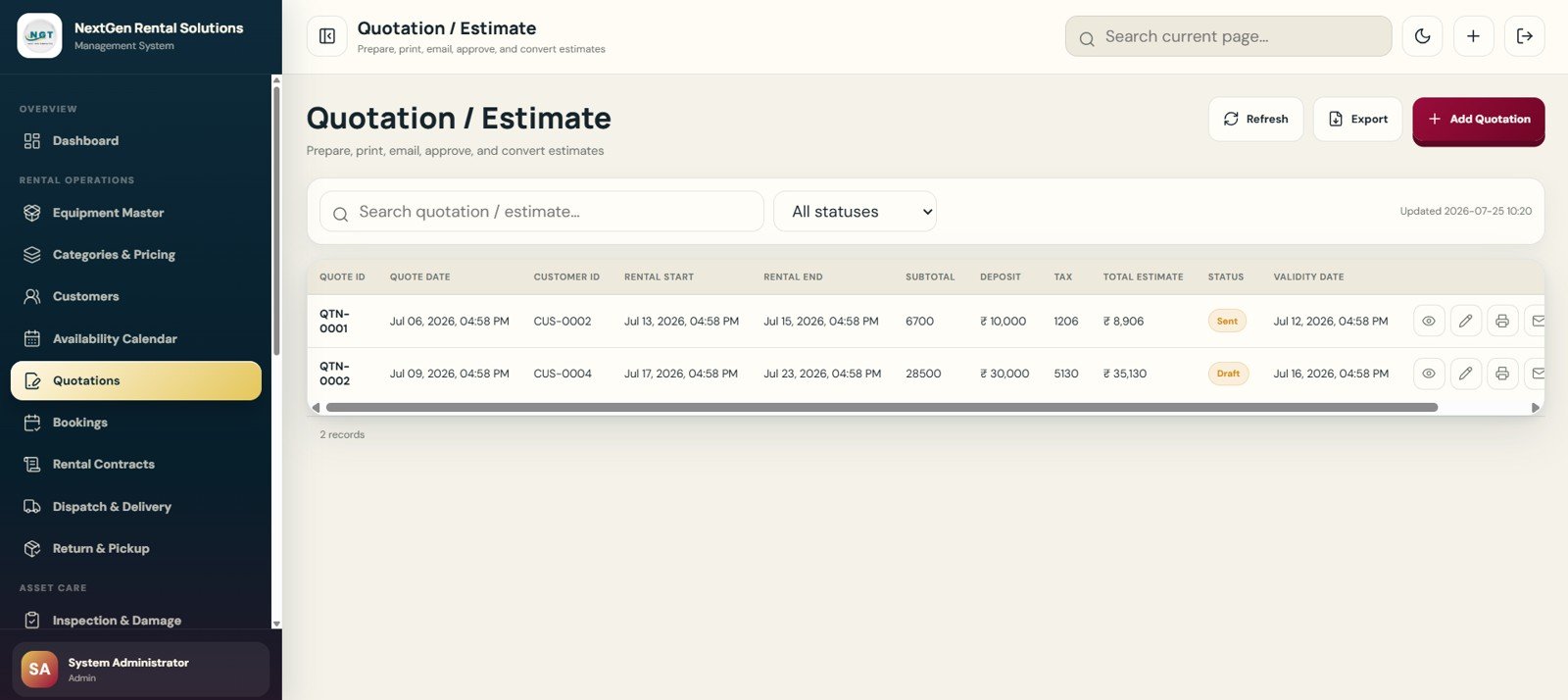Email quotation QTN-0001
Viewport: 1568px width, 700px height.
click(x=1536, y=321)
